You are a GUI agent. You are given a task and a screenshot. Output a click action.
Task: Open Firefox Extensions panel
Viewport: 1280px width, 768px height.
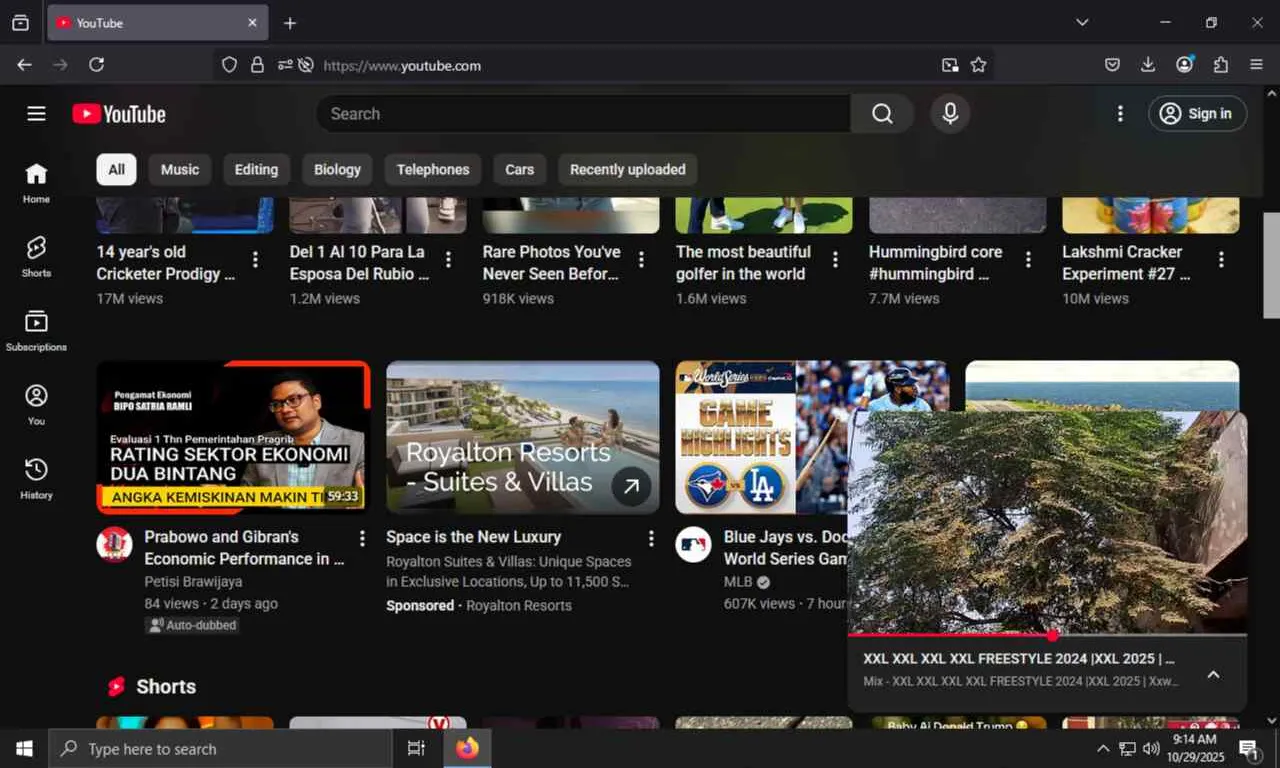click(1221, 65)
